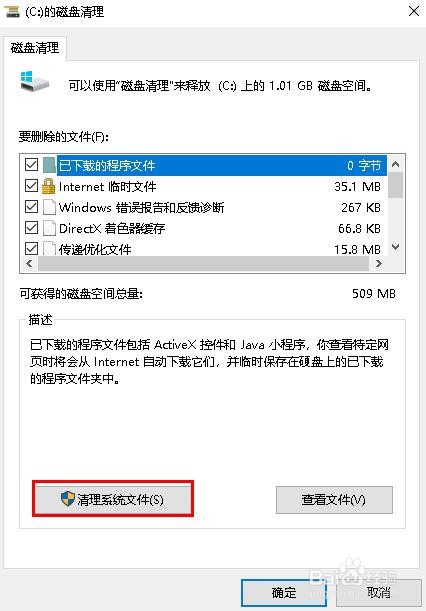
Task: Click the disk cleanup icon in the title bar
Action: point(11,11)
